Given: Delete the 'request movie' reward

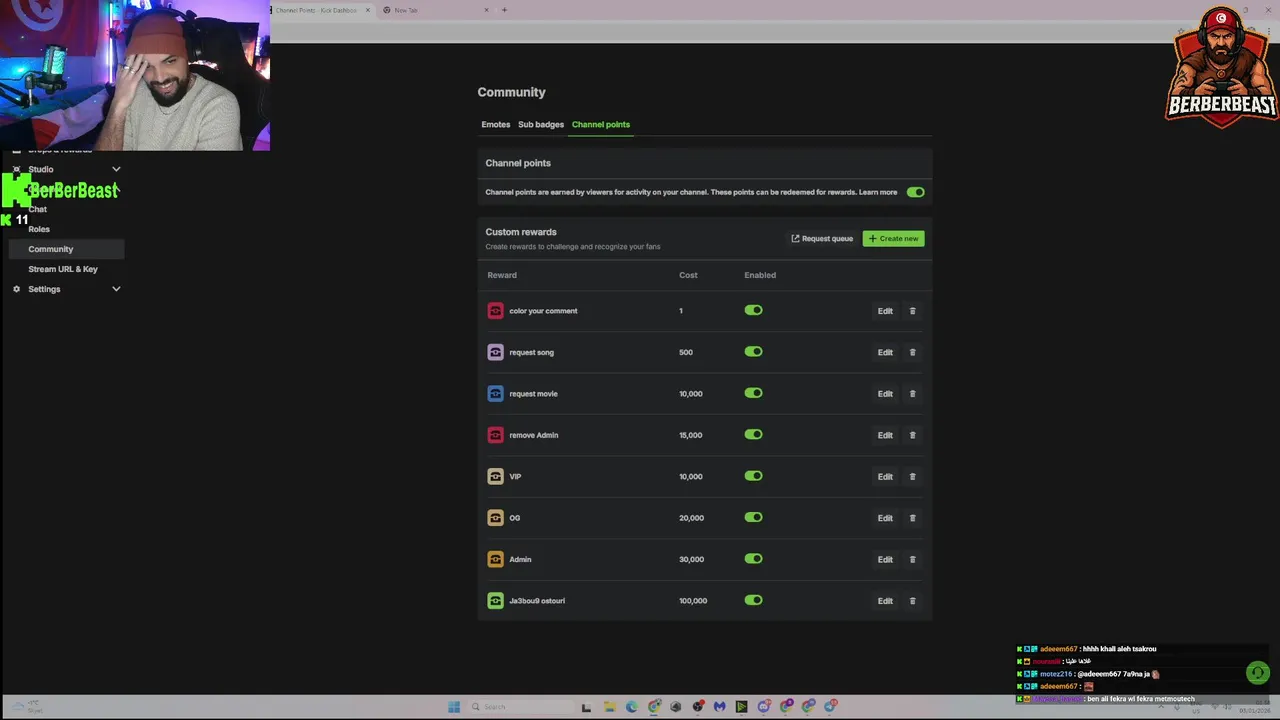Looking at the screenshot, I should coord(912,394).
